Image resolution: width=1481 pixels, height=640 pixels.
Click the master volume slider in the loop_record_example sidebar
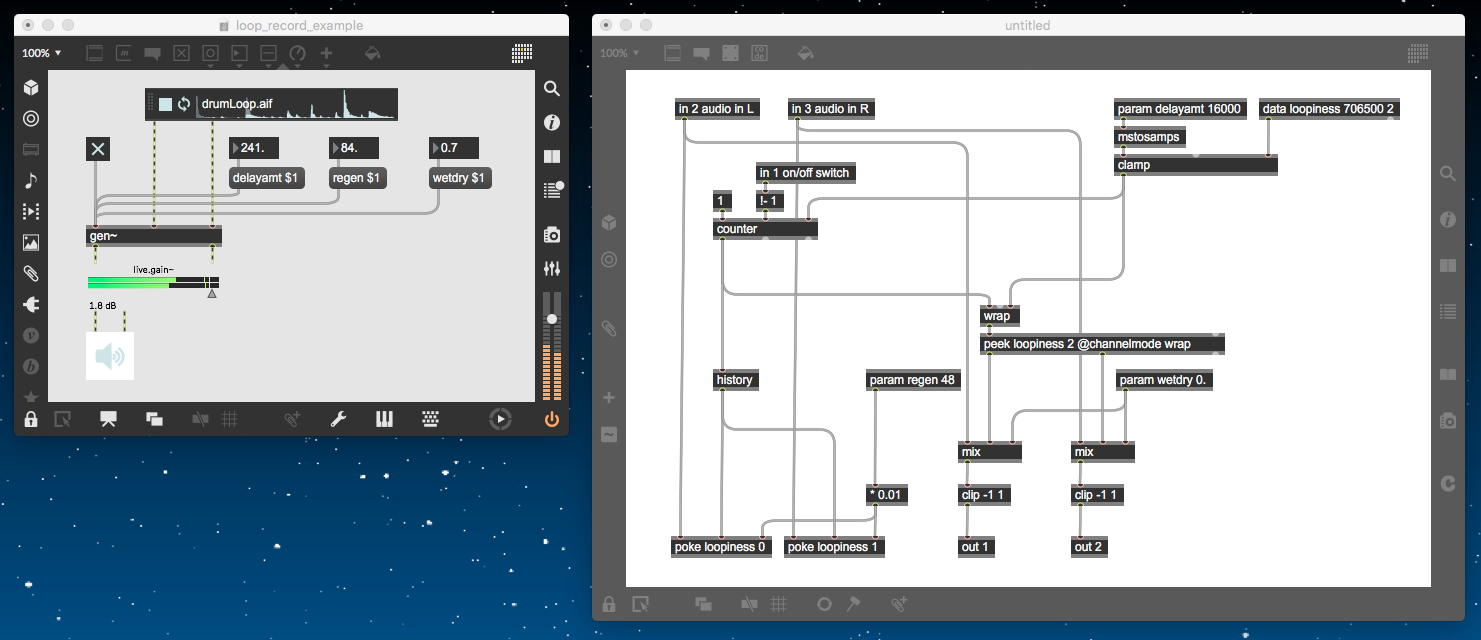[551, 346]
